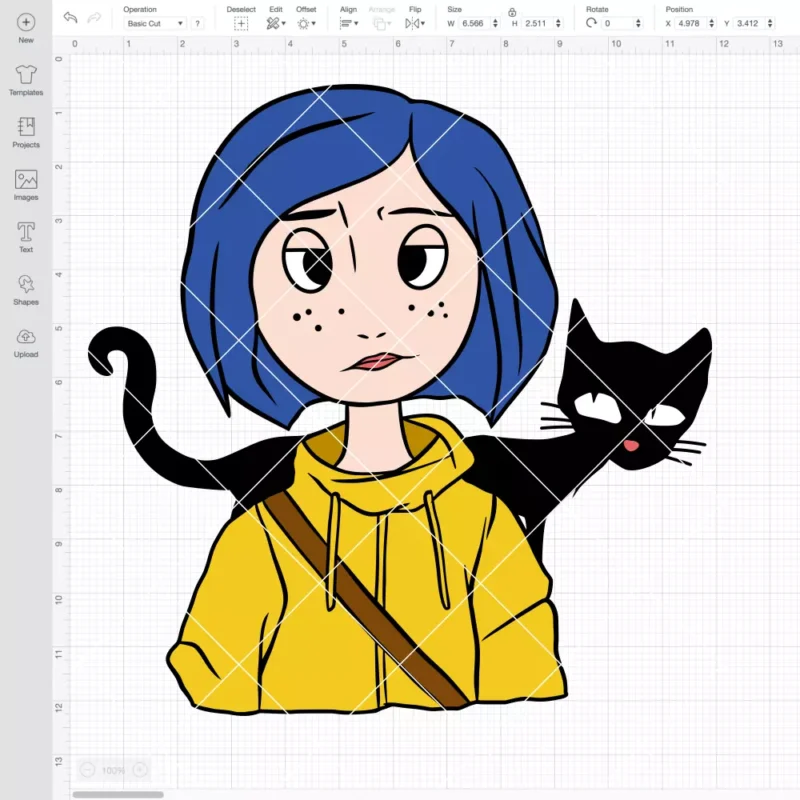Expand the Offset options
Image resolution: width=800 pixels, height=800 pixels.
307,23
